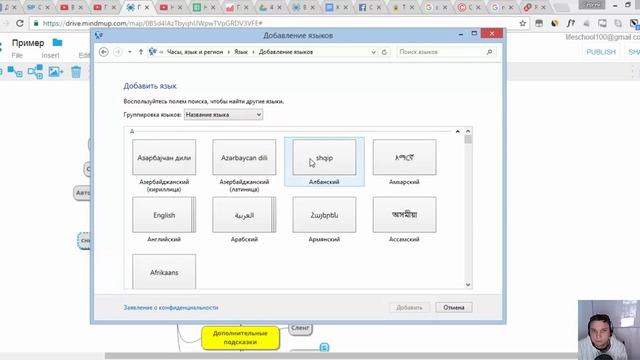Image resolution: width=640 pixels, height=360 pixels.
Task: Refresh the Добавление языков address bar
Action: tap(384, 52)
